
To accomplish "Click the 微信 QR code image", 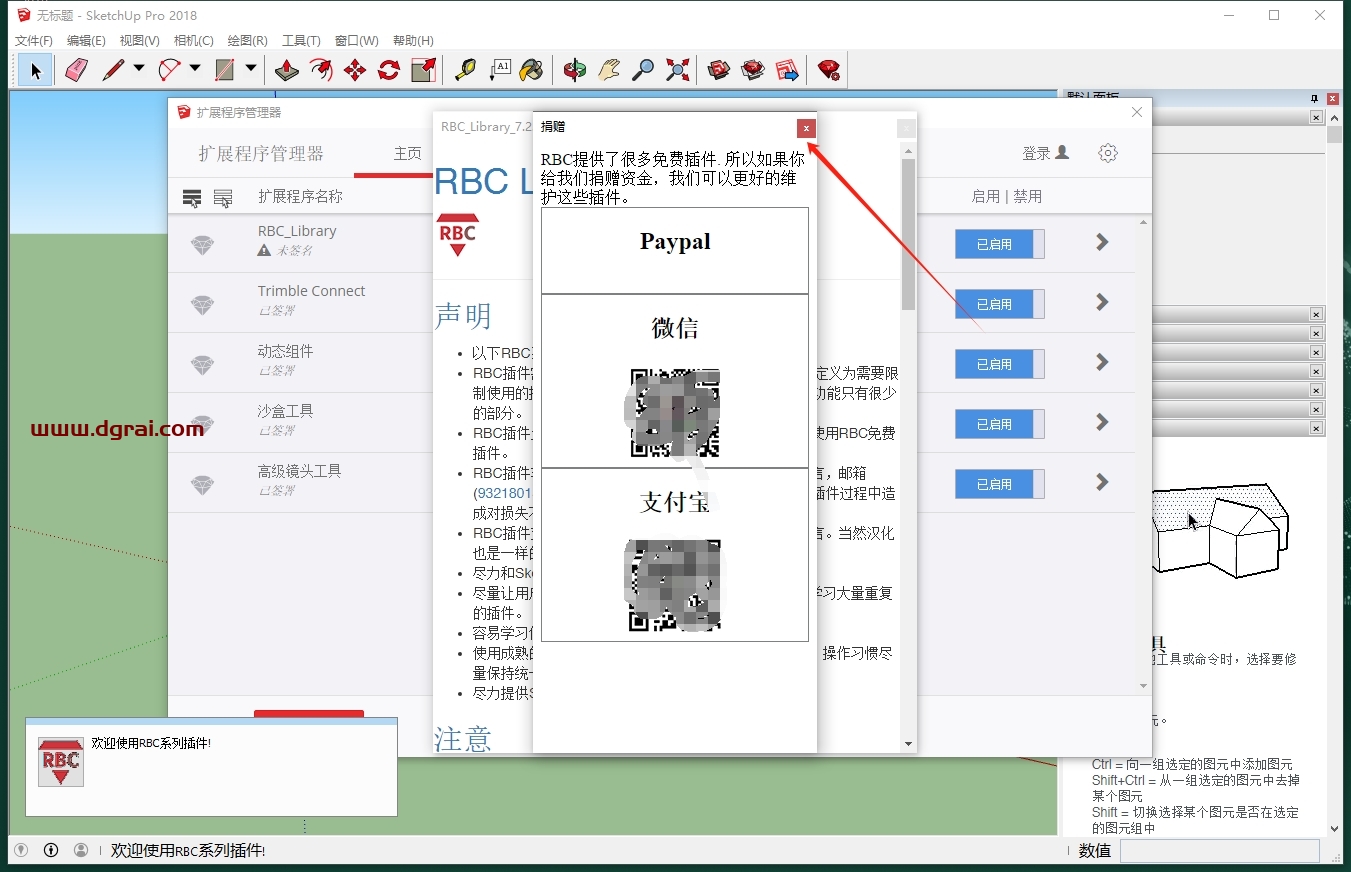I will click(x=675, y=413).
